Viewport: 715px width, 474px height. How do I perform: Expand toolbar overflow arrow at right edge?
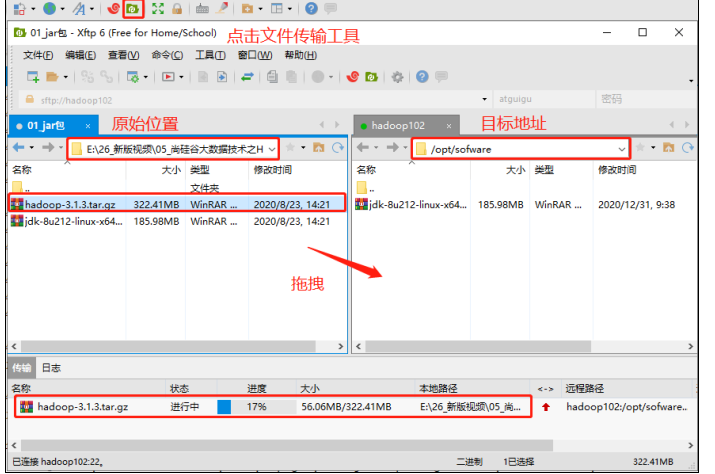[691, 81]
